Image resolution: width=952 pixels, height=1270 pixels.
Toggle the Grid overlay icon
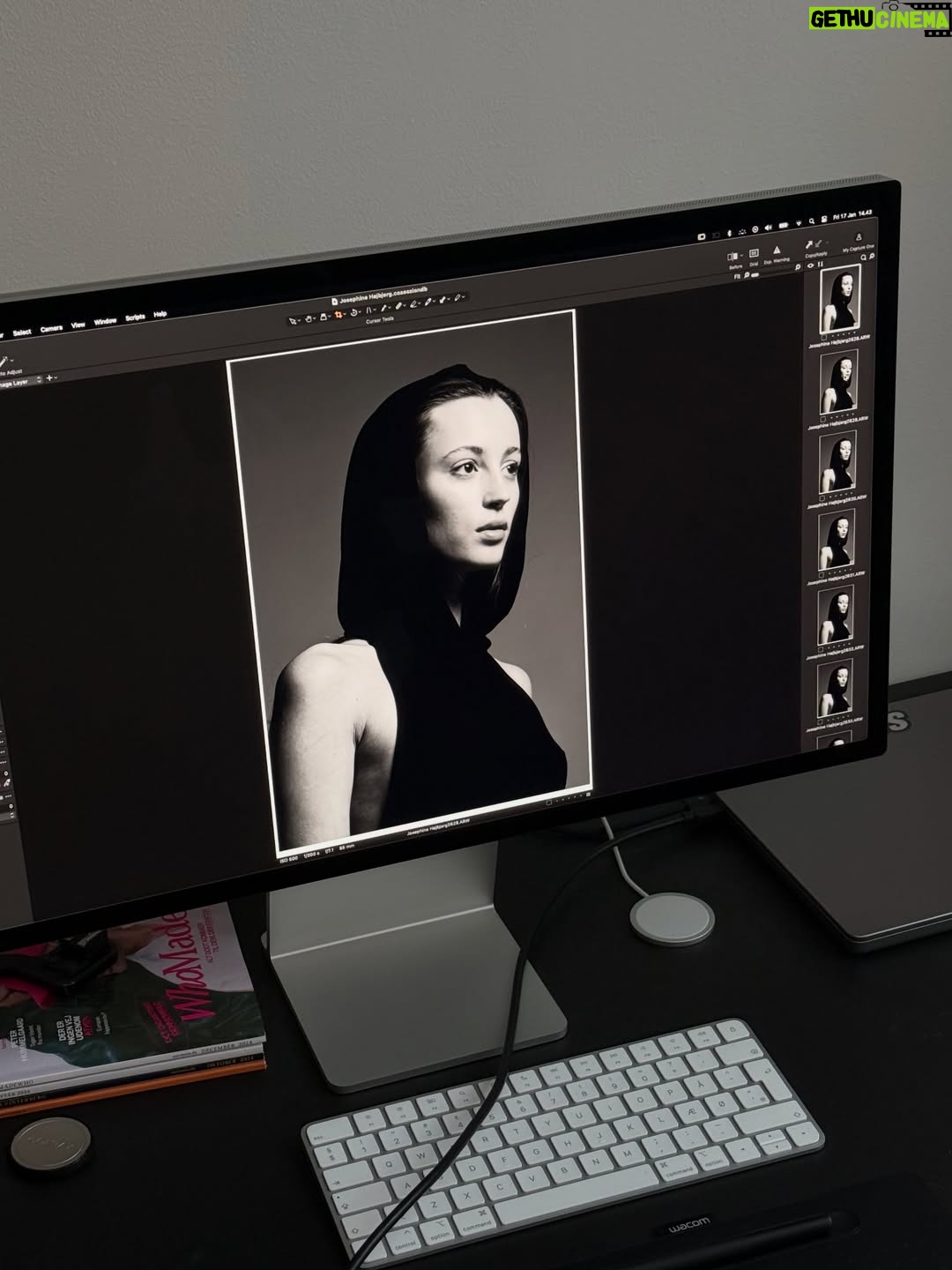click(x=754, y=253)
